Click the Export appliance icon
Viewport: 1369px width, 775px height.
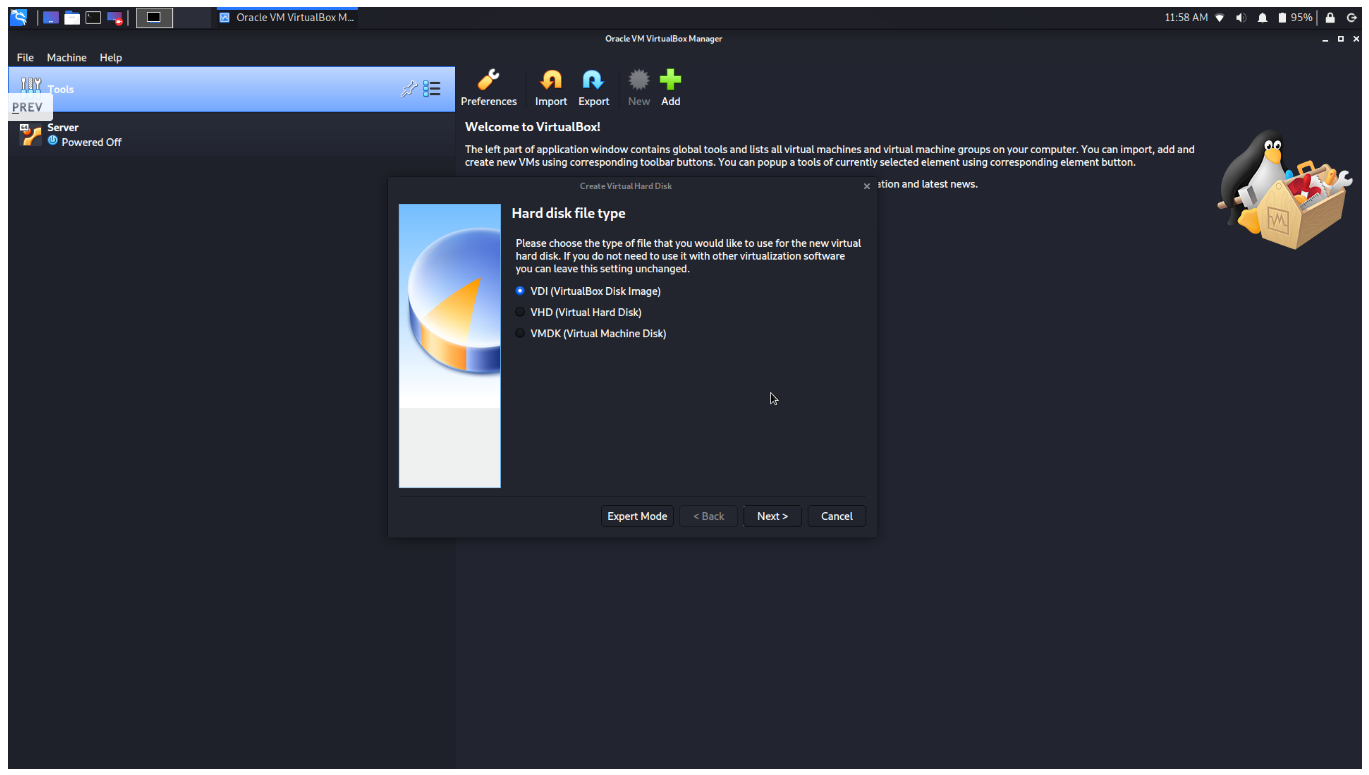[593, 80]
